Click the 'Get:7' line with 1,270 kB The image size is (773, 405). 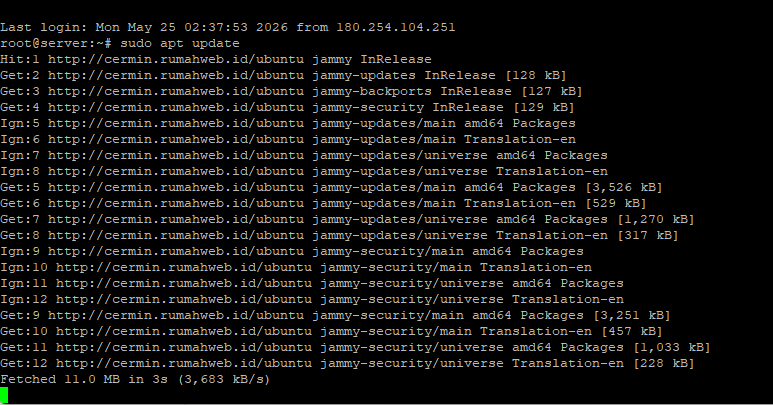tap(347, 220)
